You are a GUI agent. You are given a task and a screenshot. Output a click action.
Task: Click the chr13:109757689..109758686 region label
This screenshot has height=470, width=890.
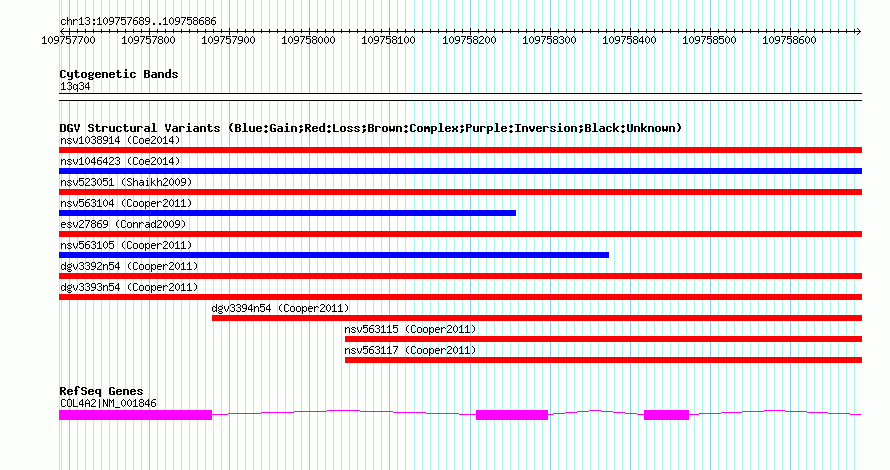(138, 22)
